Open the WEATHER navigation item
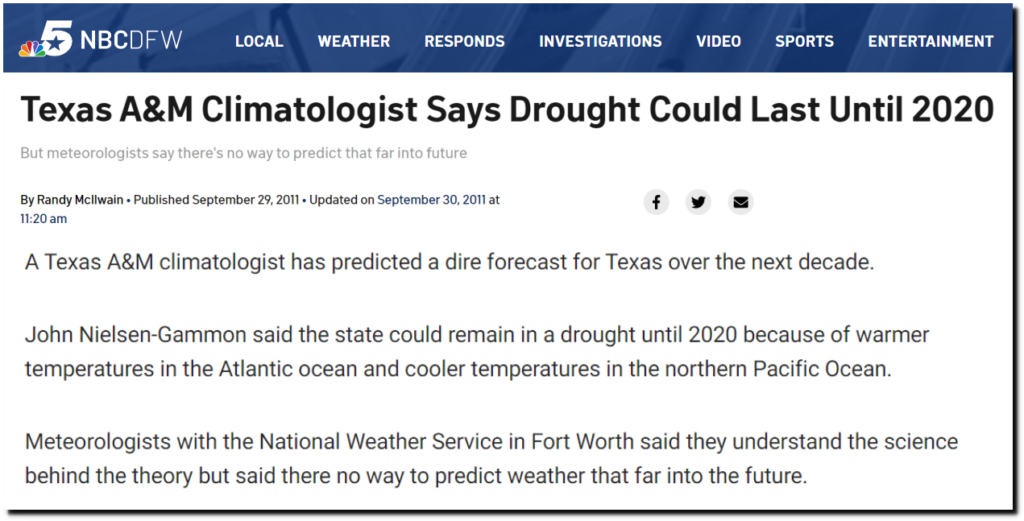Screen dimensions: 1024x521 [354, 41]
